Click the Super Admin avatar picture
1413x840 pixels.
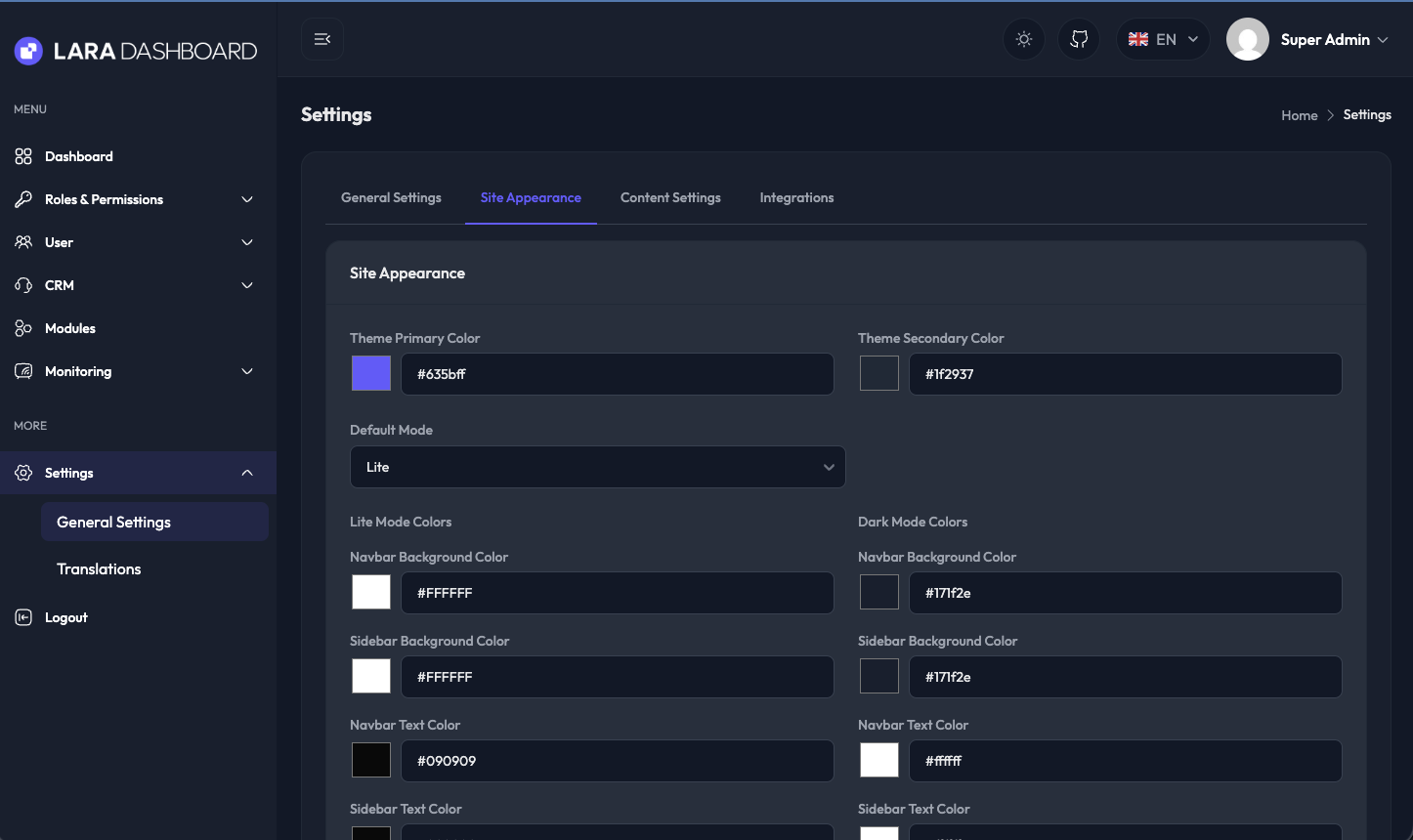1247,39
